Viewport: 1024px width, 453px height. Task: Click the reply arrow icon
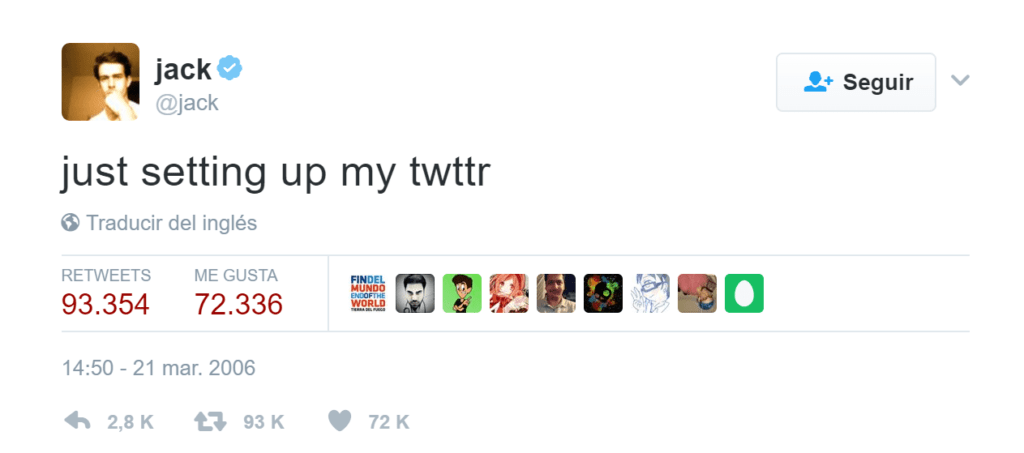pyautogui.click(x=77, y=422)
